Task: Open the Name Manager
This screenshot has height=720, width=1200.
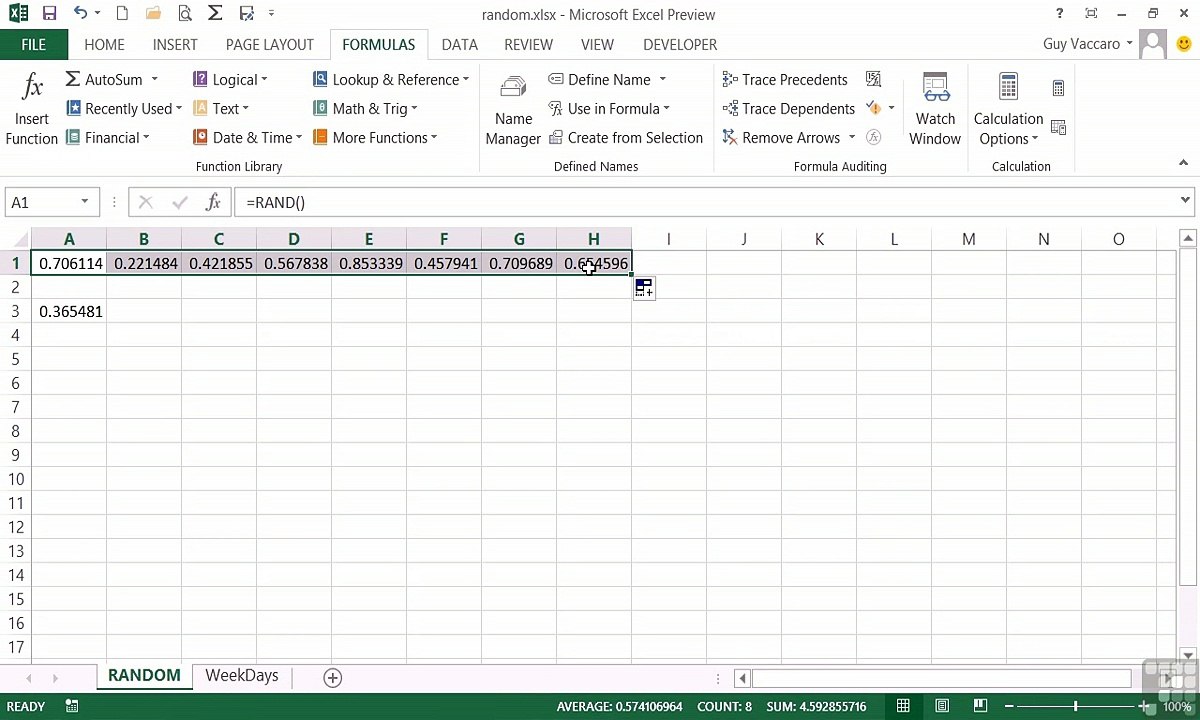Action: (x=513, y=110)
